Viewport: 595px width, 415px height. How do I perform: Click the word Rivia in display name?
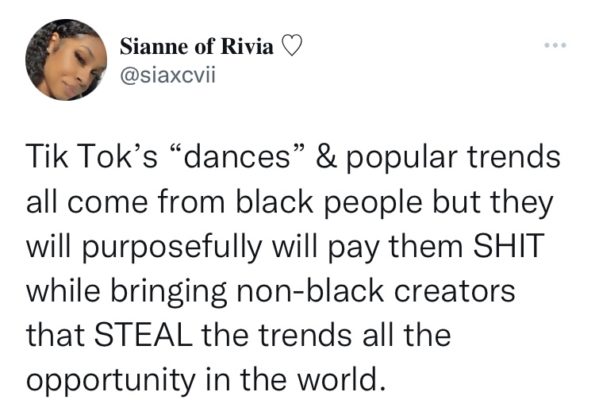pos(247,47)
